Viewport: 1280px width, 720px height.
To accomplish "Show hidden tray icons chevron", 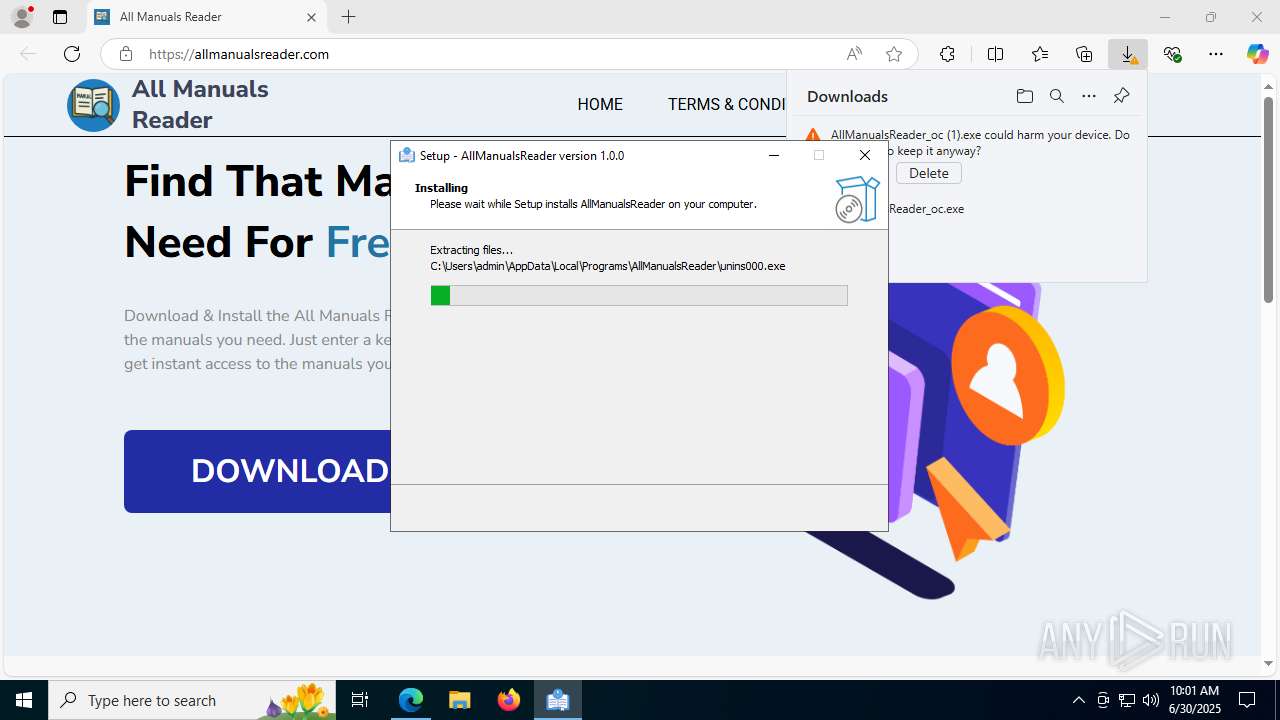I will 1078,700.
